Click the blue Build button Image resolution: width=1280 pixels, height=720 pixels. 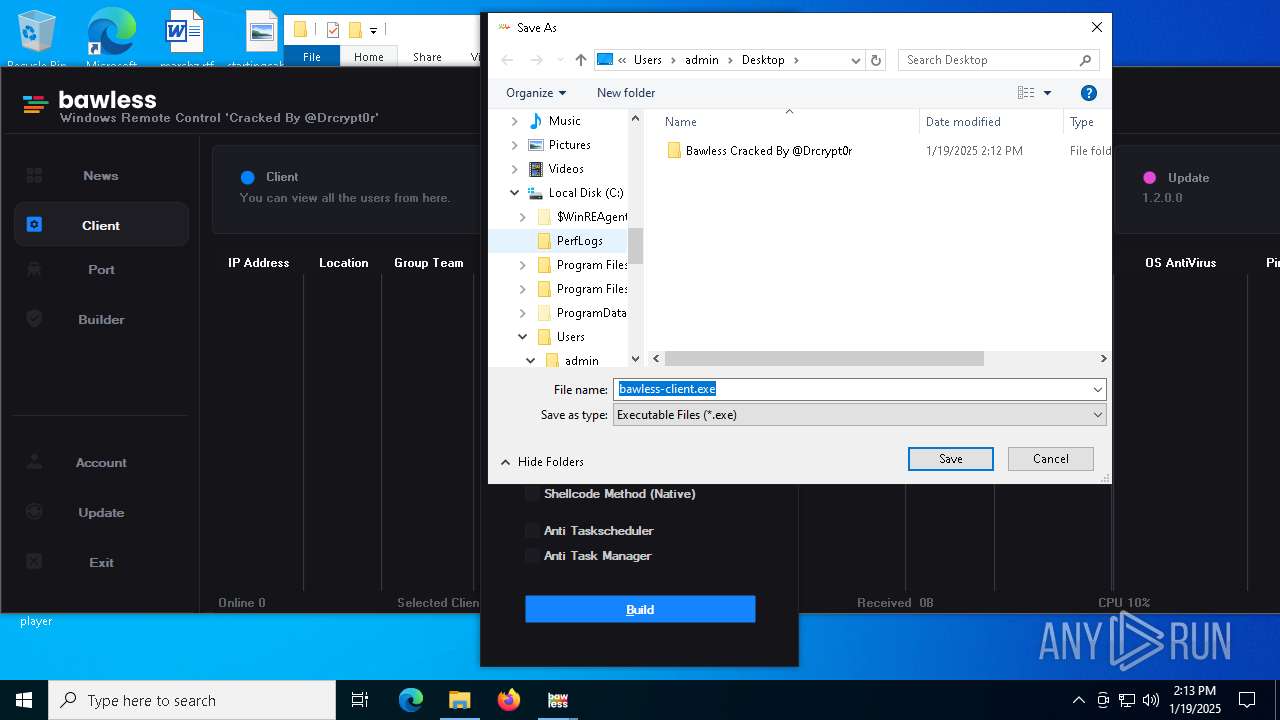click(x=640, y=609)
